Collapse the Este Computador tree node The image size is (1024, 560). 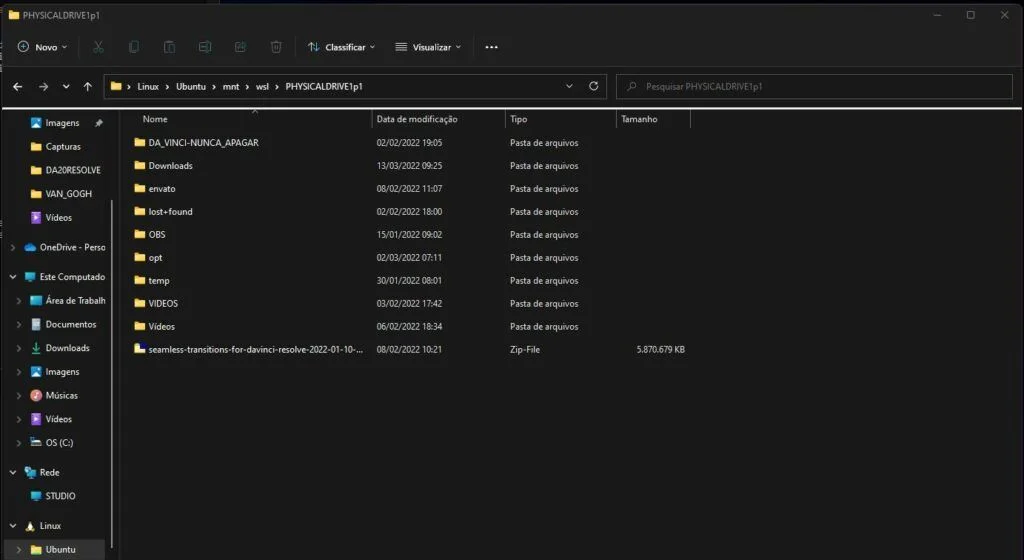click(12, 277)
